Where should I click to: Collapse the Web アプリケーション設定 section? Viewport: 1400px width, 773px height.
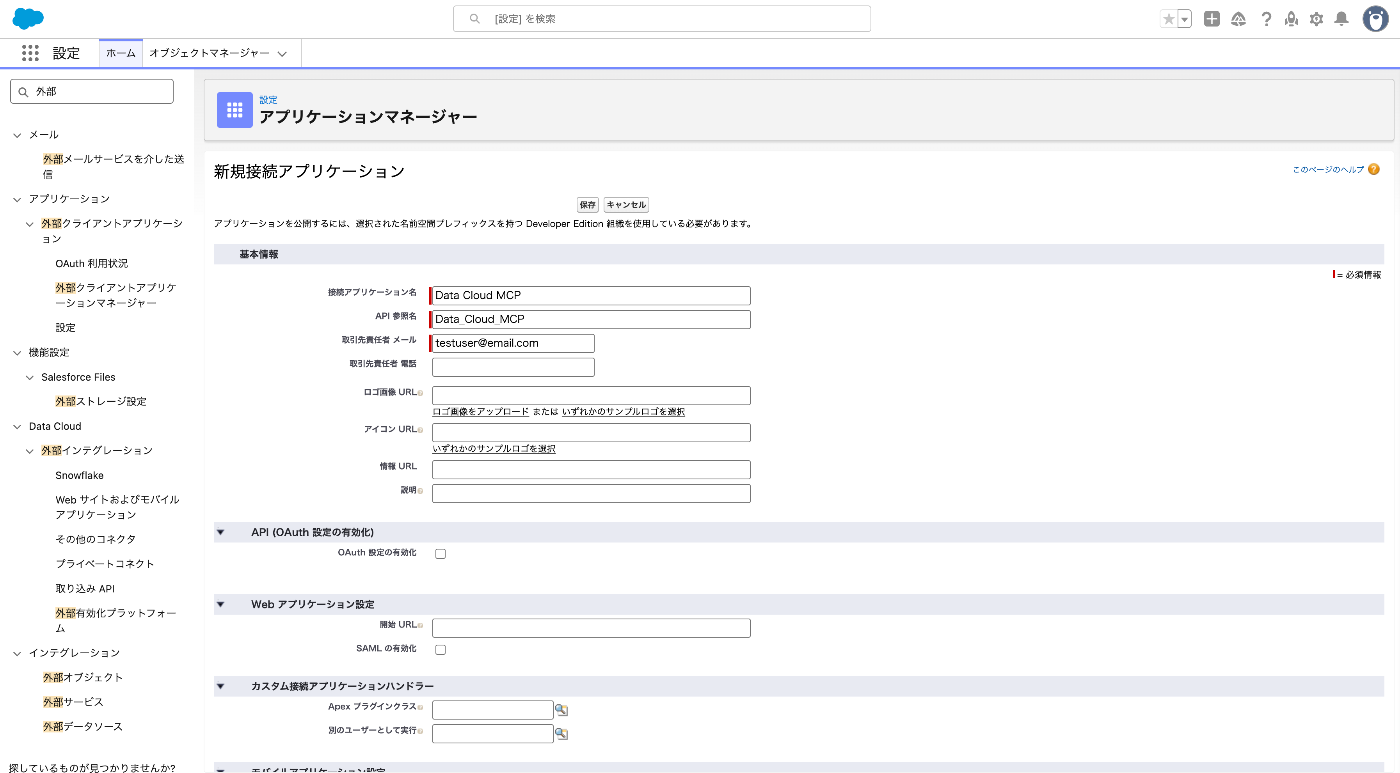(221, 604)
